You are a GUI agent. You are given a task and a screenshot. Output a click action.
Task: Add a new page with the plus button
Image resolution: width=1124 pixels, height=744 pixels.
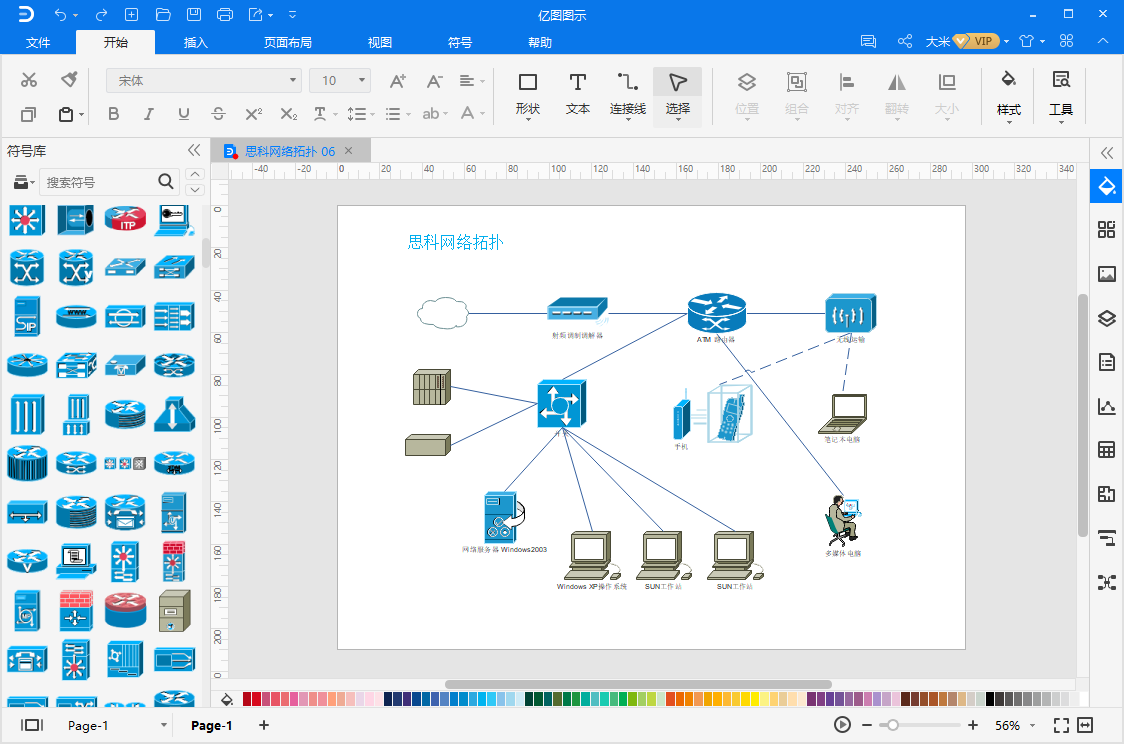264,725
